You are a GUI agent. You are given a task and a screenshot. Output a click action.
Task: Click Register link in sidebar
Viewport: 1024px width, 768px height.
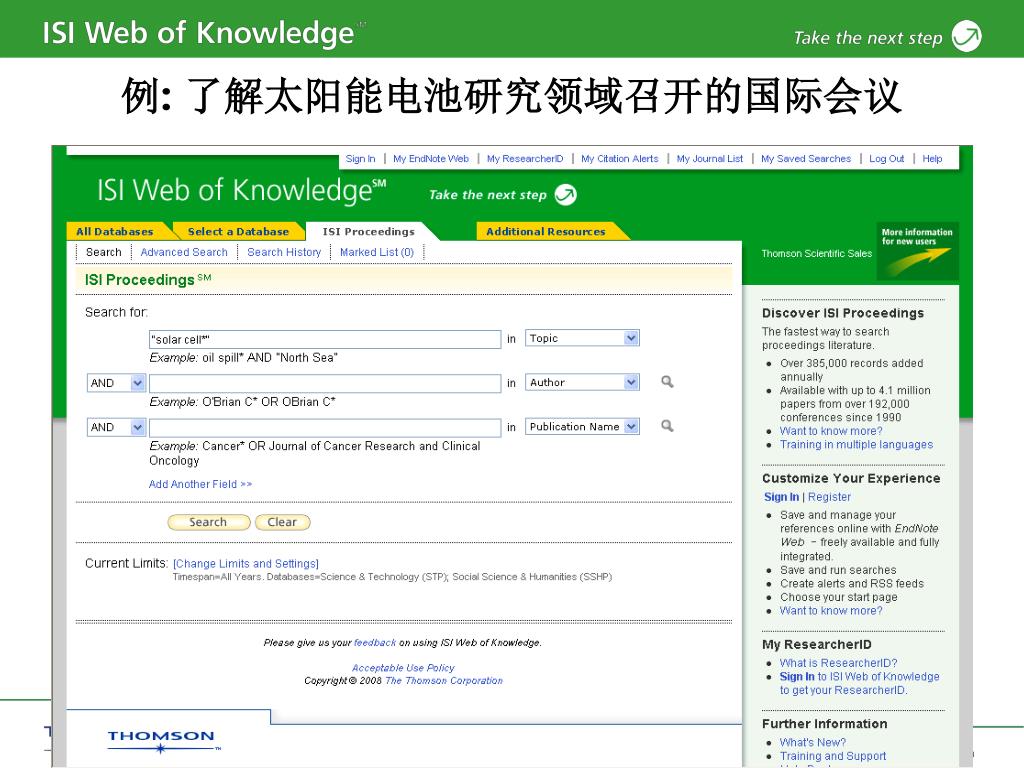click(829, 497)
